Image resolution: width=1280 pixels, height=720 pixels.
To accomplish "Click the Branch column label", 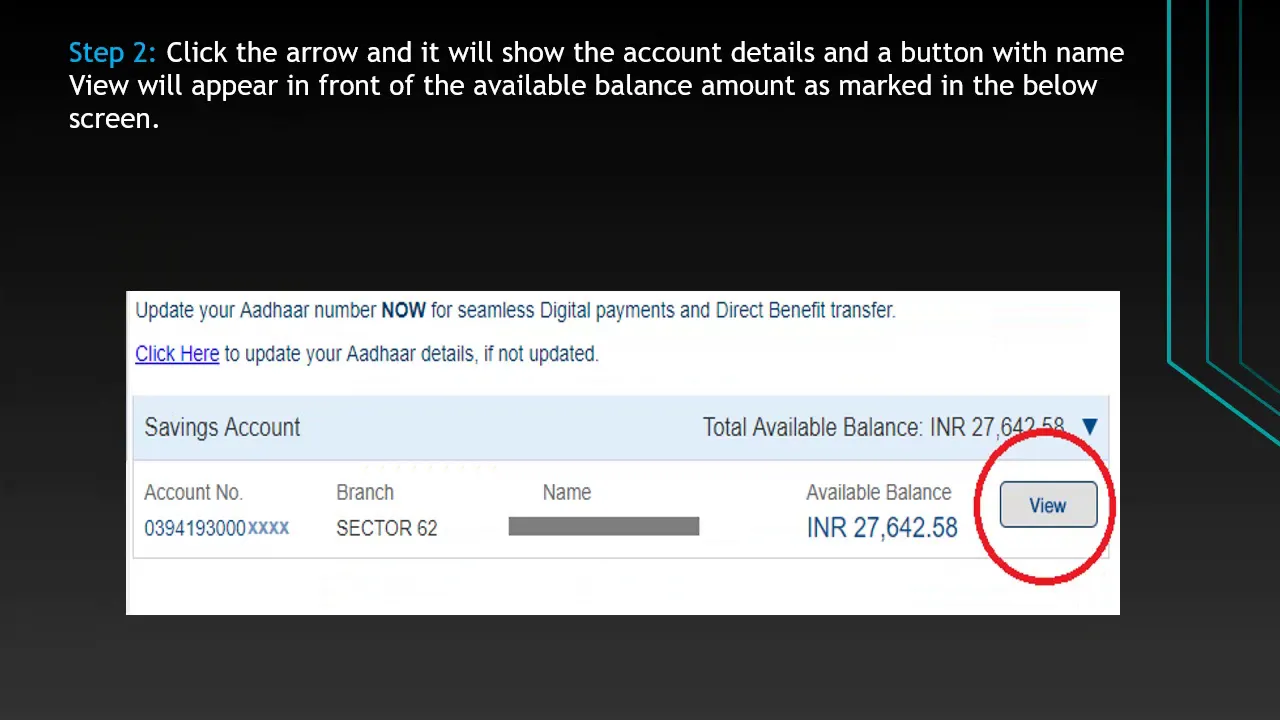I will click(x=365, y=493).
